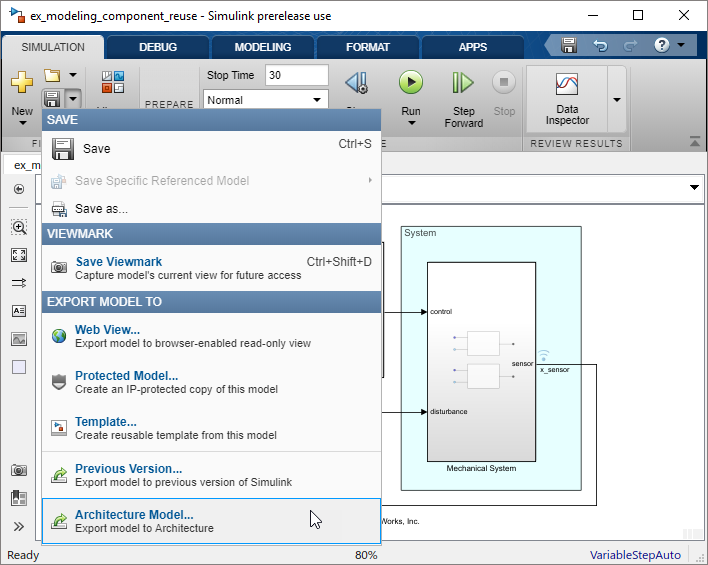Expand the Review Results gallery arrow

coord(616,100)
